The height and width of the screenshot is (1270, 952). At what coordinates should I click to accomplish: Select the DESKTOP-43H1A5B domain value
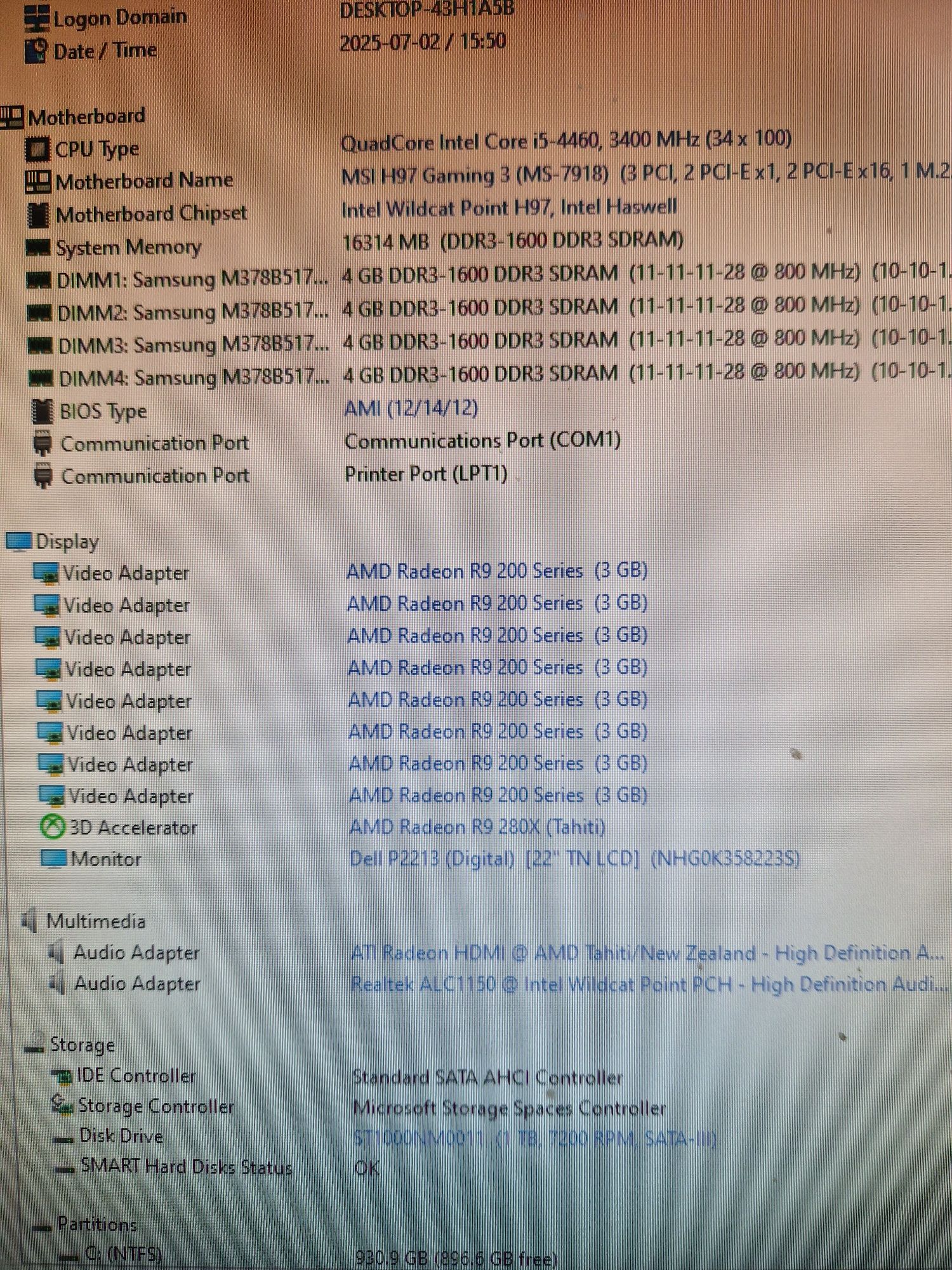tap(427, 10)
